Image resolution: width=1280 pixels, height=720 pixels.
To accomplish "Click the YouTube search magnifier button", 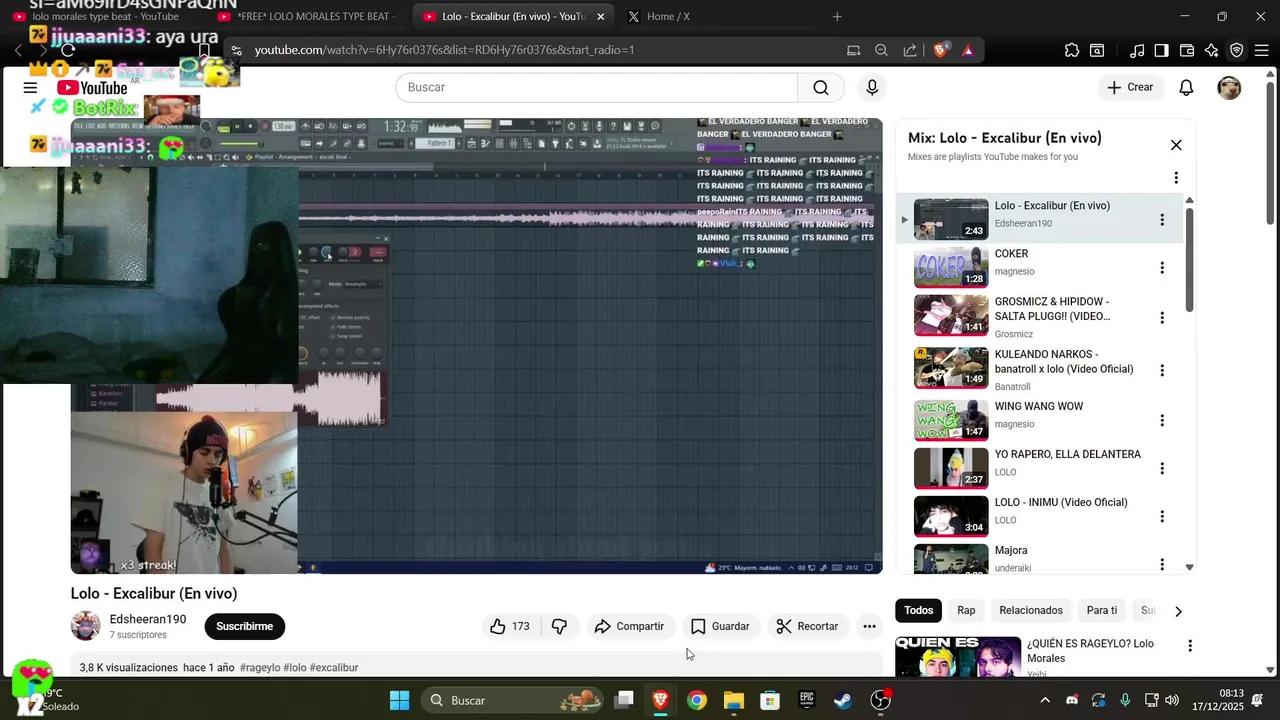I will (x=821, y=88).
